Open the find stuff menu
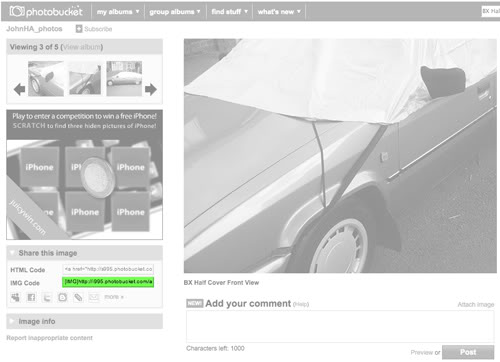 pyautogui.click(x=229, y=12)
